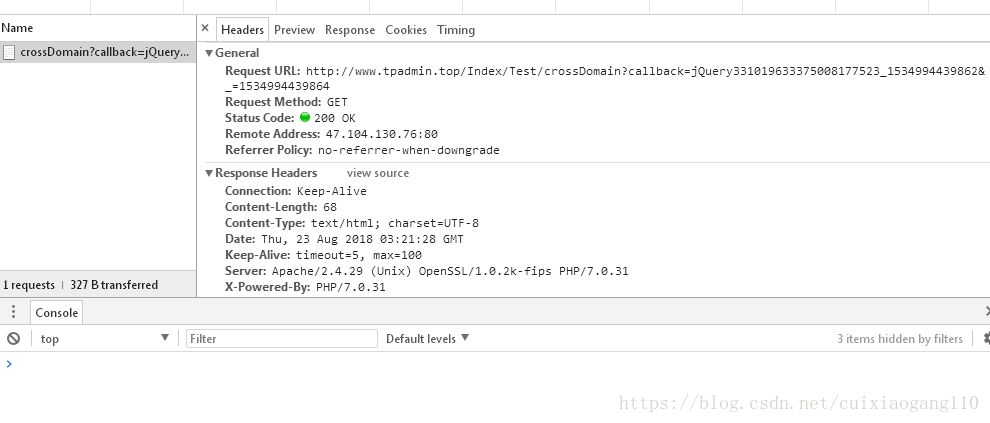Image resolution: width=990 pixels, height=423 pixels.
Task: Open the top JavaScript context dropdown
Action: [104, 339]
